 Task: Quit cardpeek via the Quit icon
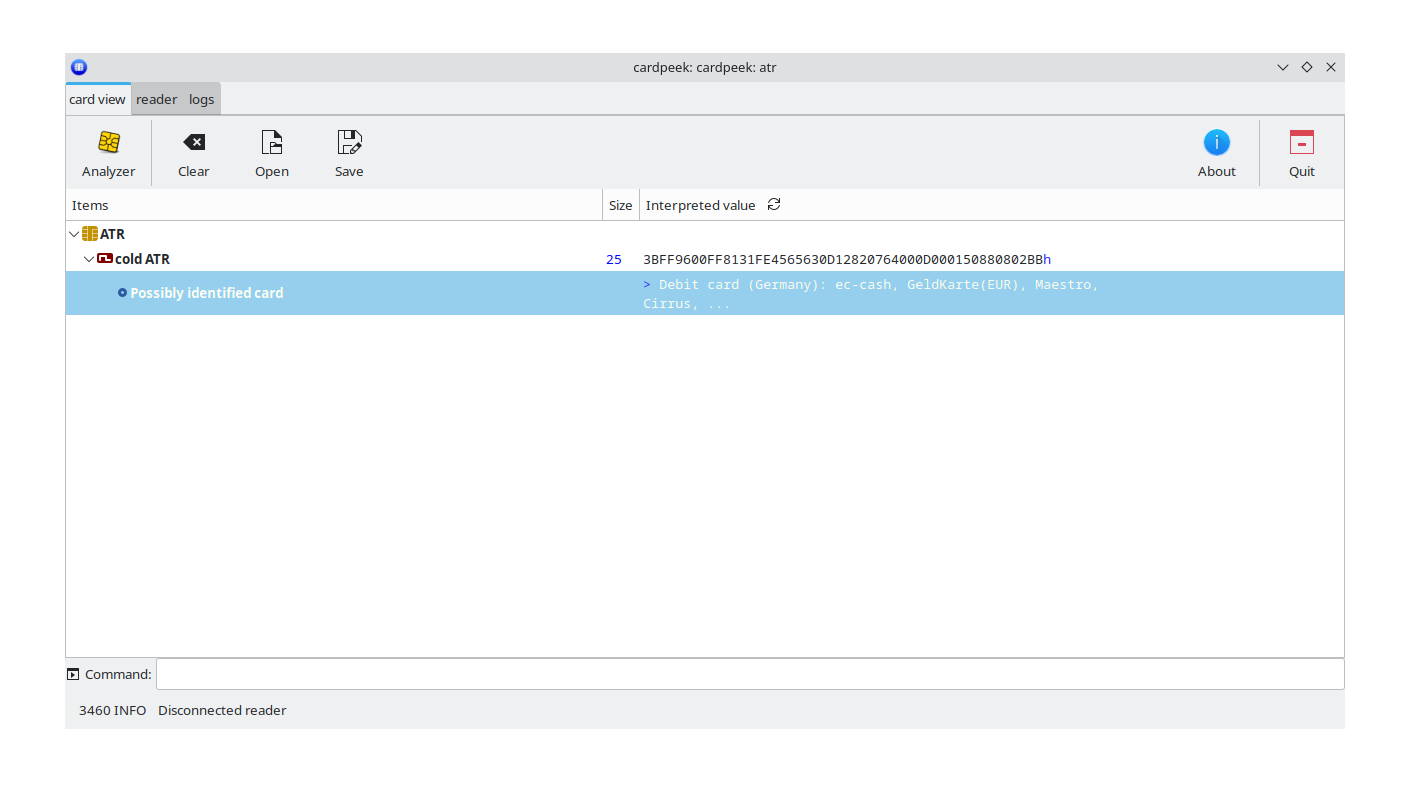point(1301,143)
